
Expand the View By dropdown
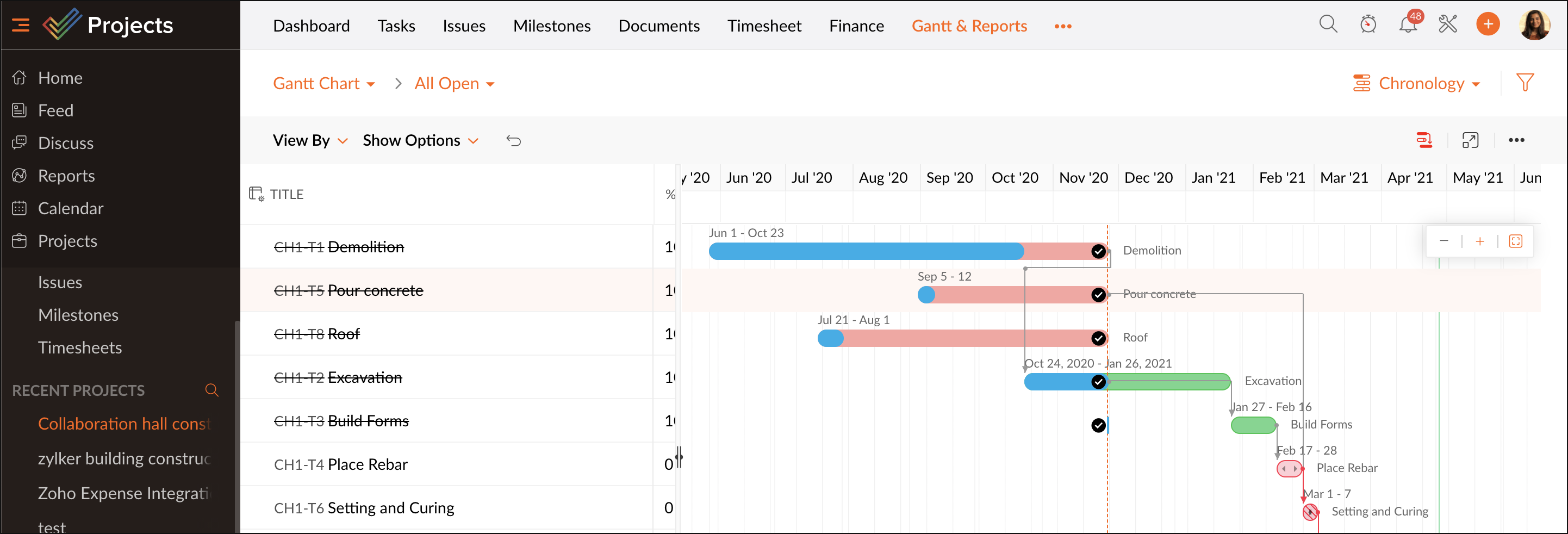click(310, 141)
